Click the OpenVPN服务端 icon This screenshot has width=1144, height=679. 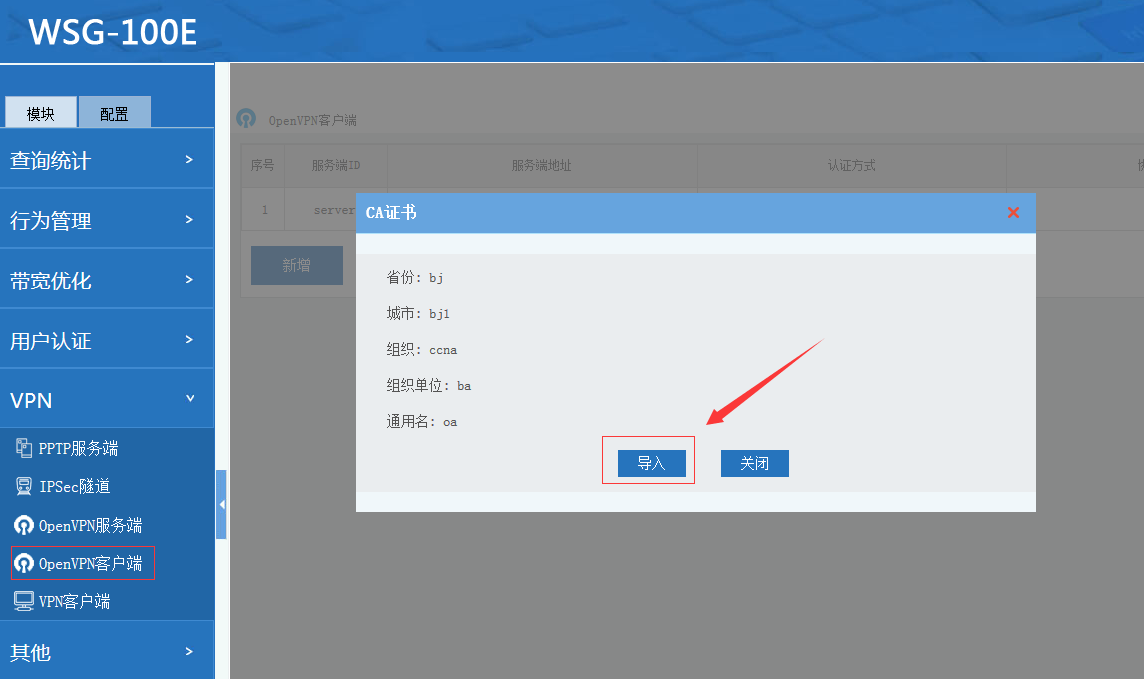[x=24, y=525]
